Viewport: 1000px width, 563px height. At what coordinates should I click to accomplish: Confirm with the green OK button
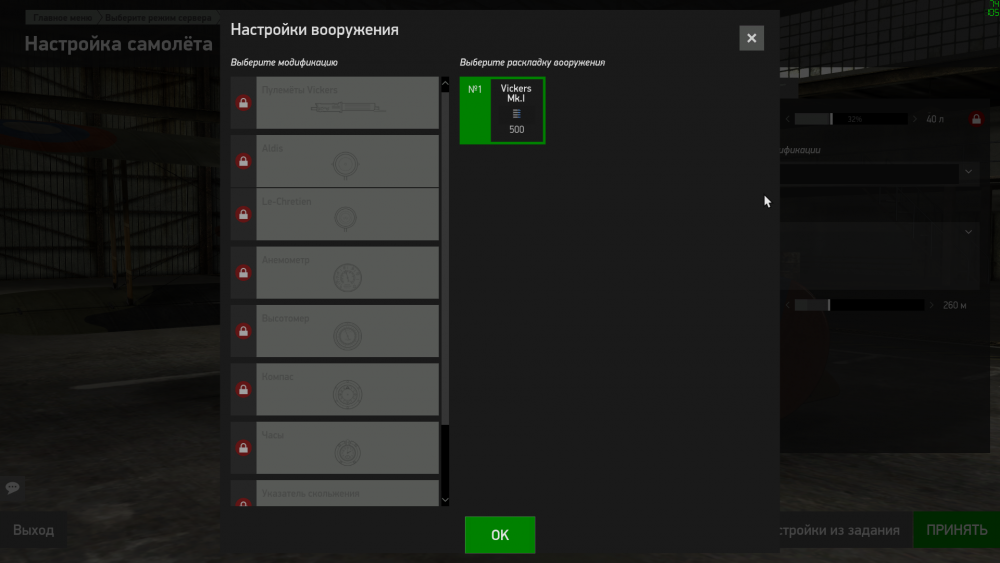500,535
